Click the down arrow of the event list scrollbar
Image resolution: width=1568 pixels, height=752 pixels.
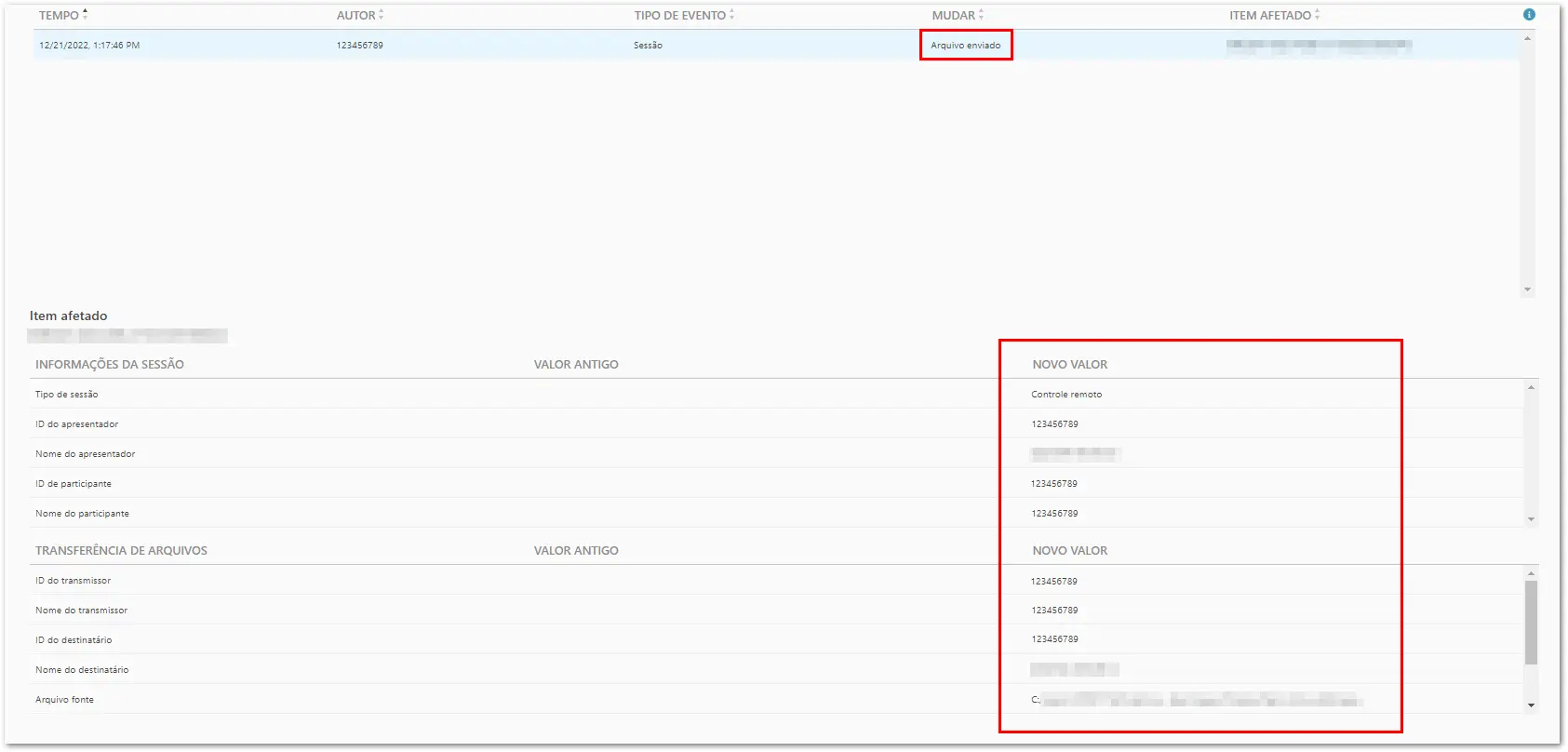point(1527,289)
